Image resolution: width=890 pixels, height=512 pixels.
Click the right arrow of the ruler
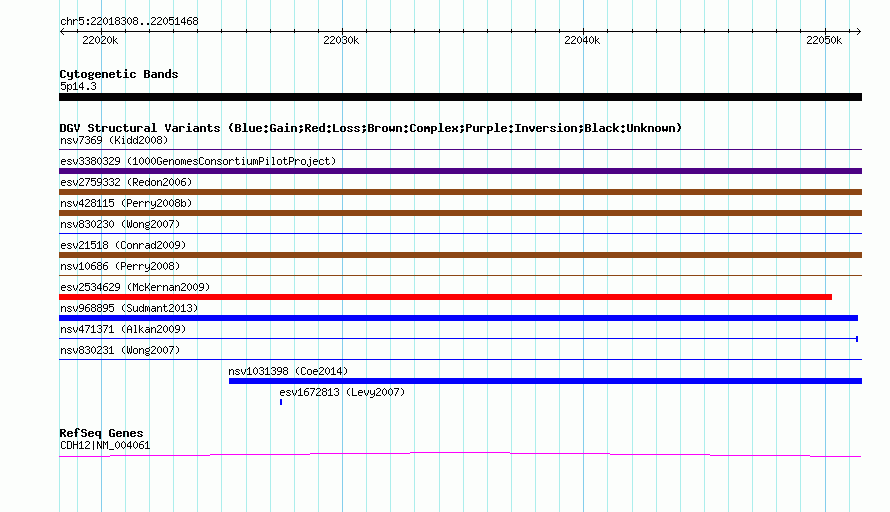pyautogui.click(x=859, y=31)
